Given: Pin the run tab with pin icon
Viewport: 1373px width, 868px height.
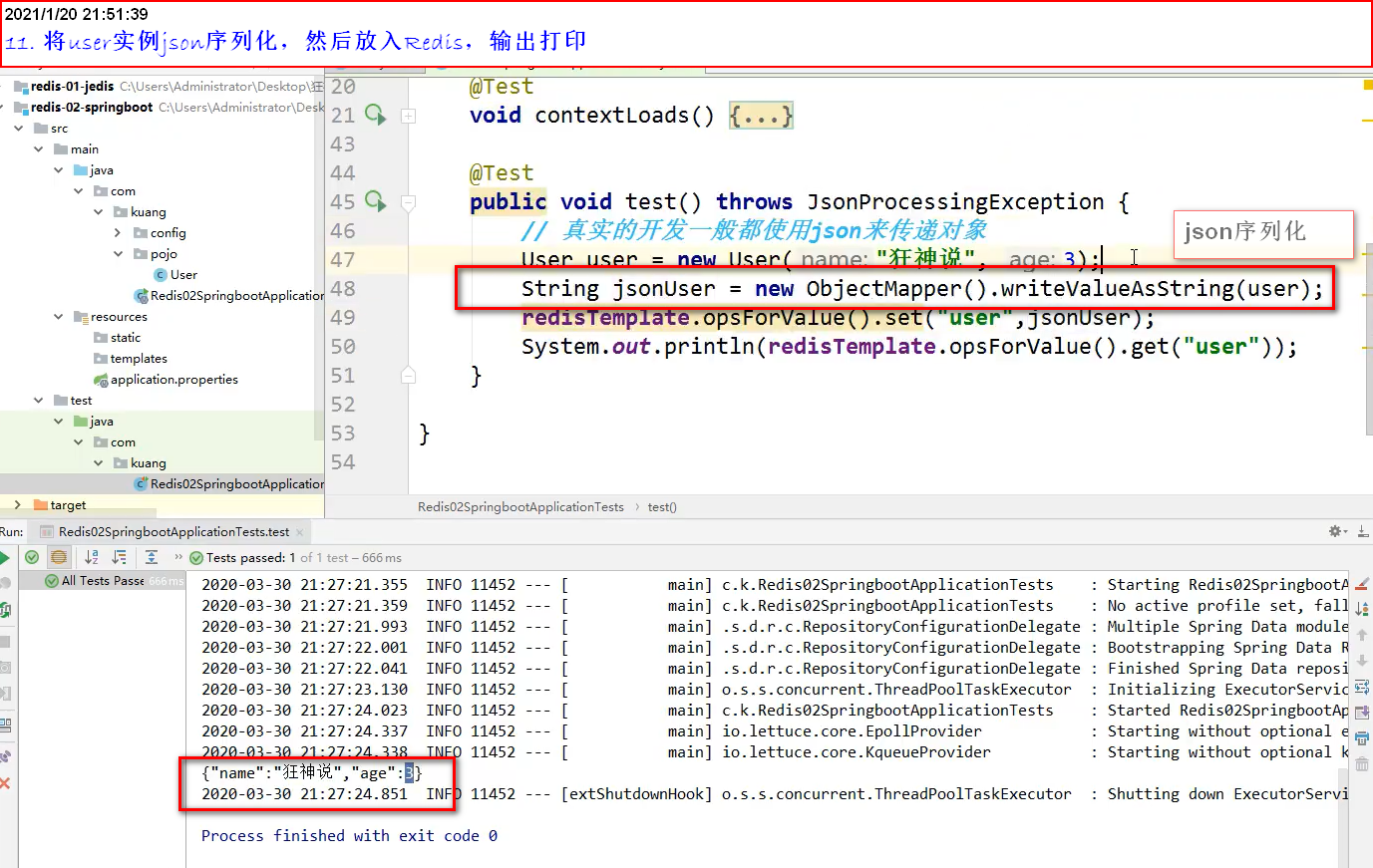Looking at the screenshot, I should [5, 757].
